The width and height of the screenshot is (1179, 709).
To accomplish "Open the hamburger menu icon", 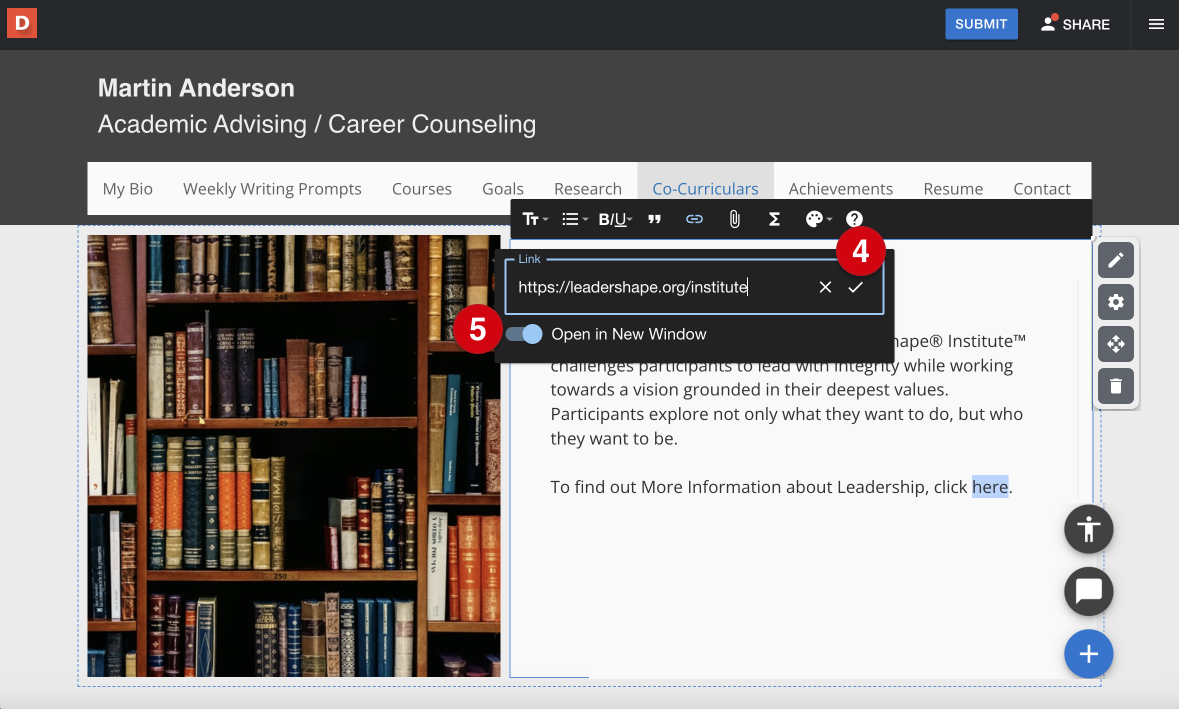I will pos(1156,25).
